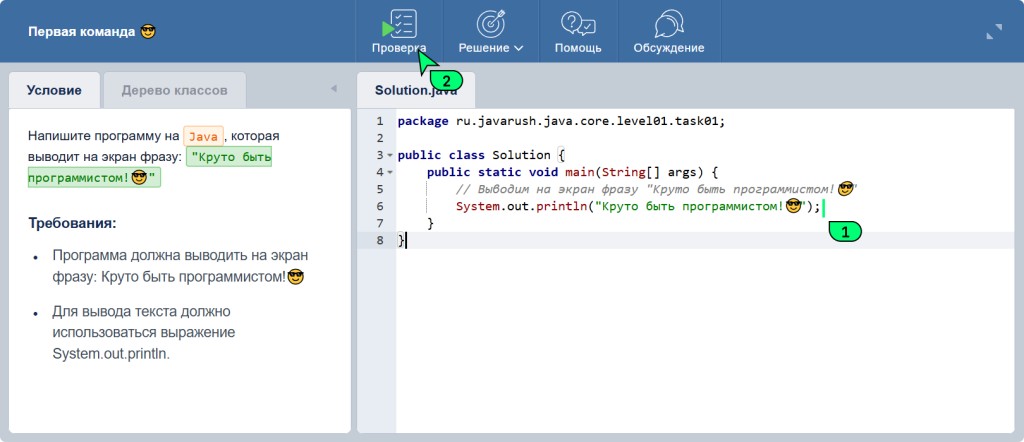The width and height of the screenshot is (1024, 442).
Task: Switch to the Дерево классов tab
Action: tap(174, 90)
